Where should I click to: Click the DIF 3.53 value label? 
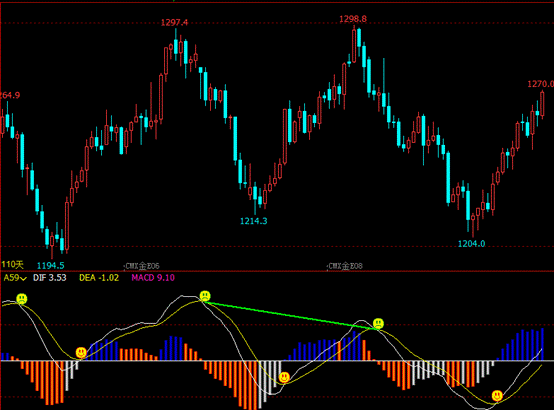tap(49, 278)
